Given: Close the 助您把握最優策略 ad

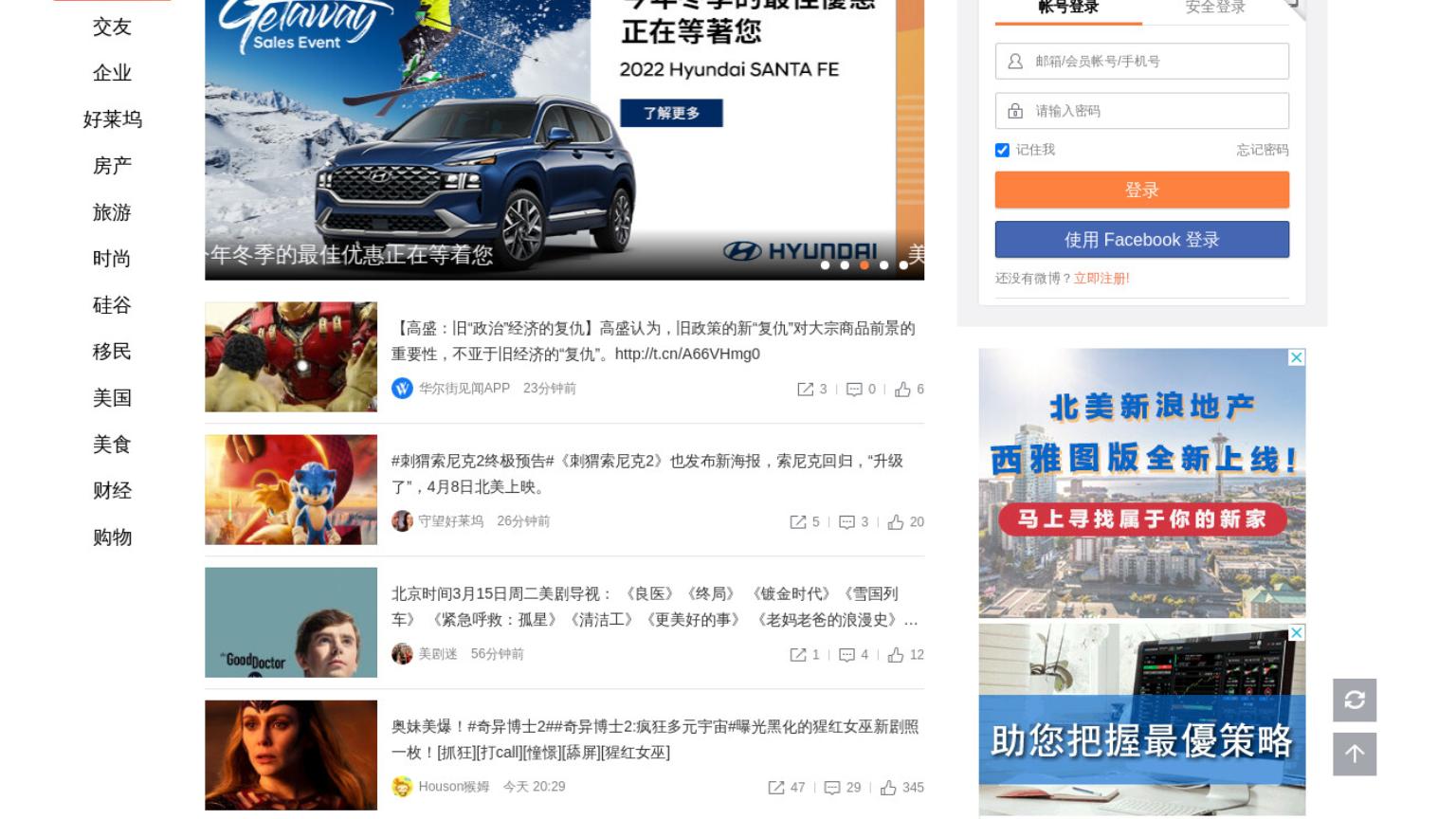Looking at the screenshot, I should (x=1297, y=631).
